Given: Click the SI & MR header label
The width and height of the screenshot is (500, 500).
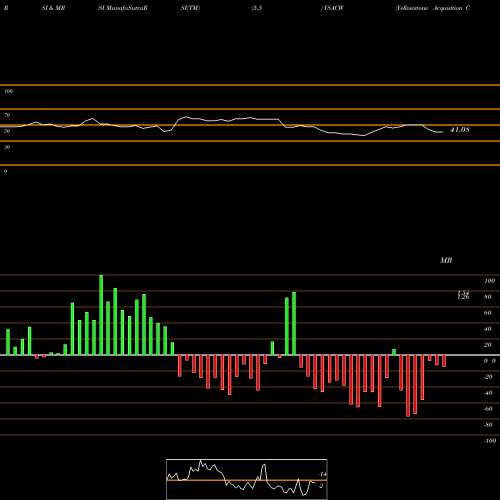Looking at the screenshot, I should click(53, 8).
